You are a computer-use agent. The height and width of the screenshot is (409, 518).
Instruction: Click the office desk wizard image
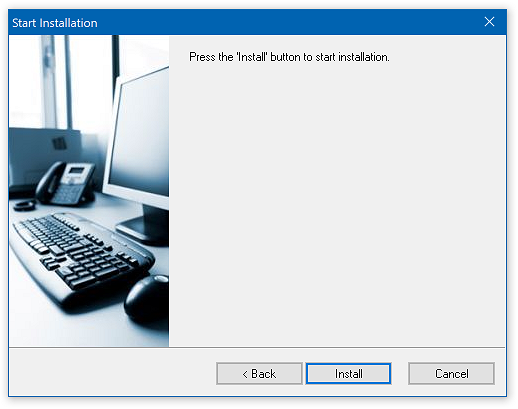point(89,191)
